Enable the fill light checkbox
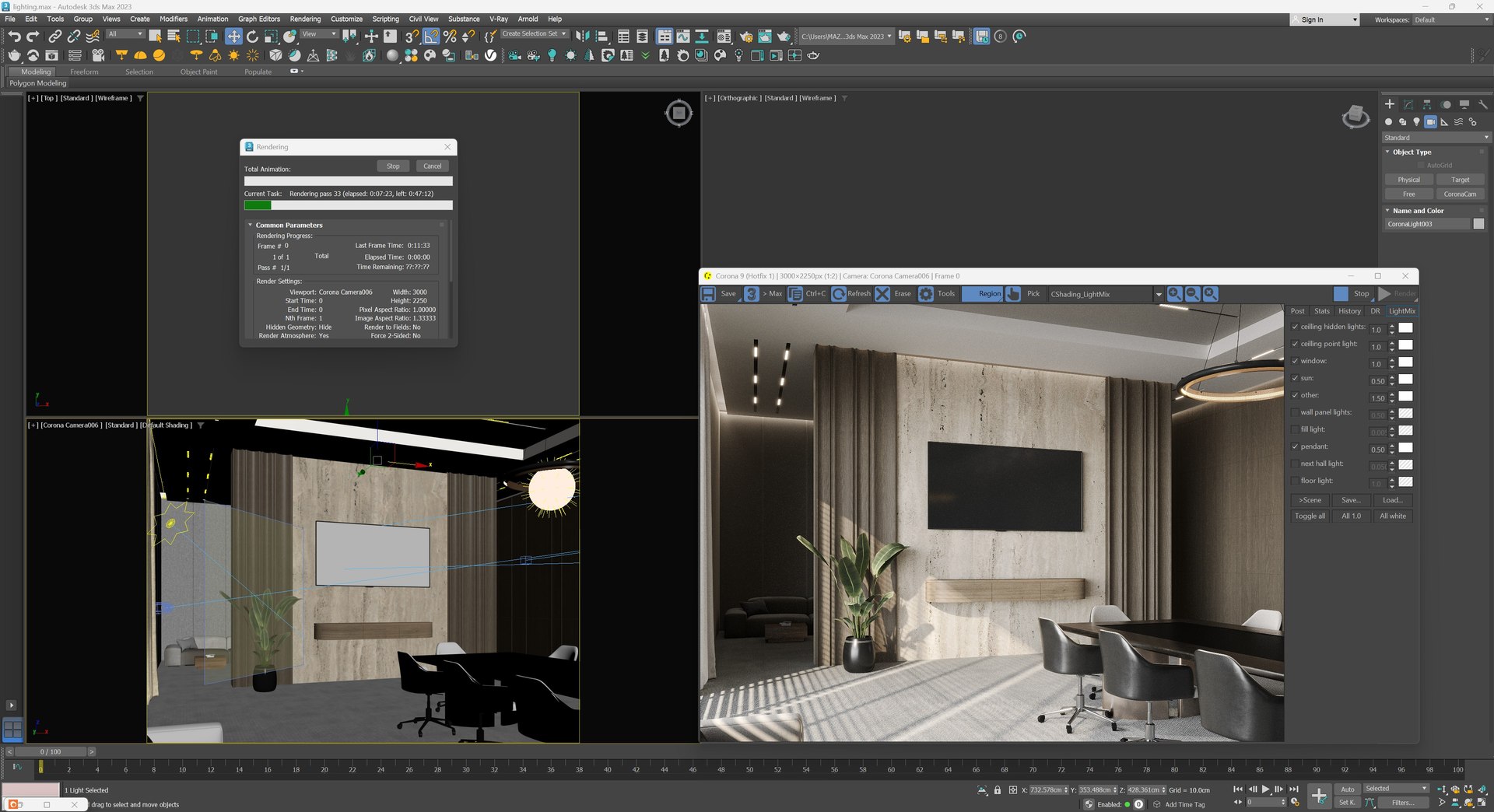Image resolution: width=1494 pixels, height=812 pixels. click(x=1296, y=429)
